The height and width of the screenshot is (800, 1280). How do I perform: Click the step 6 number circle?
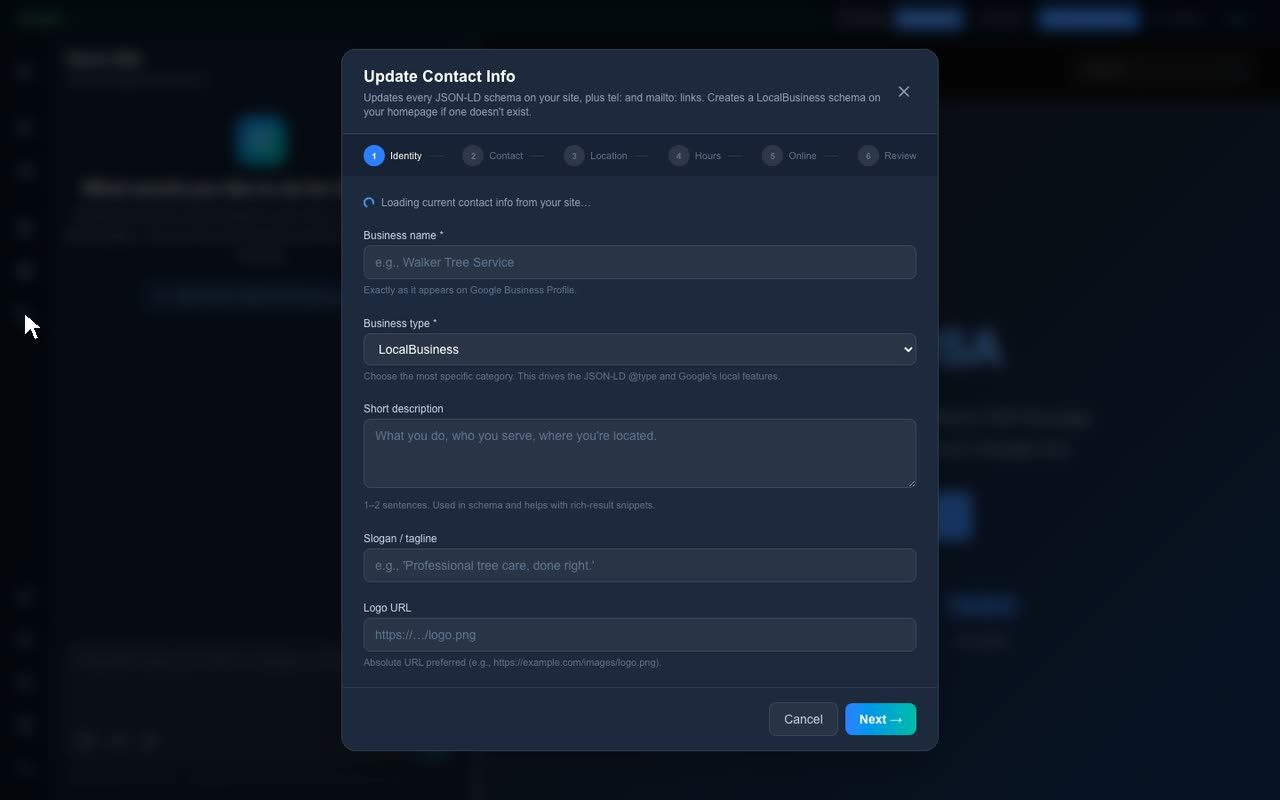pos(868,156)
